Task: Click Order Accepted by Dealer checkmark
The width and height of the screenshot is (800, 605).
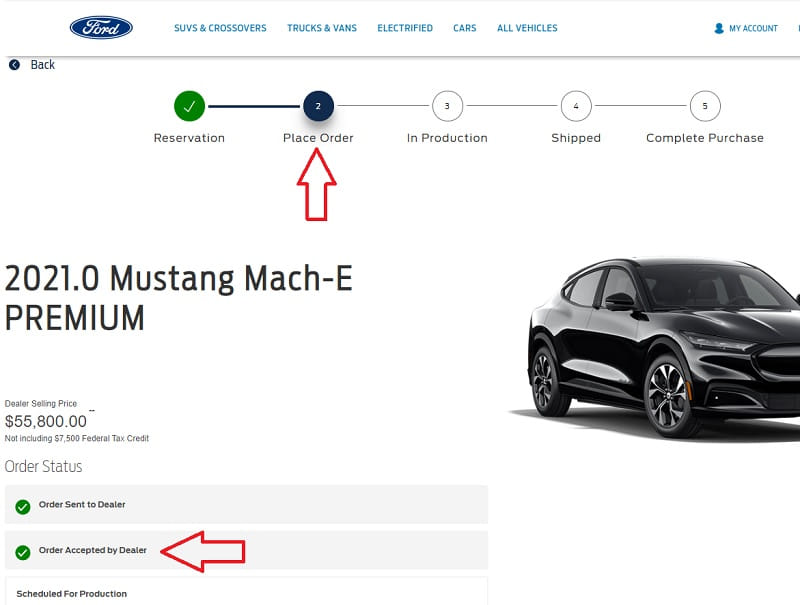Action: point(22,552)
